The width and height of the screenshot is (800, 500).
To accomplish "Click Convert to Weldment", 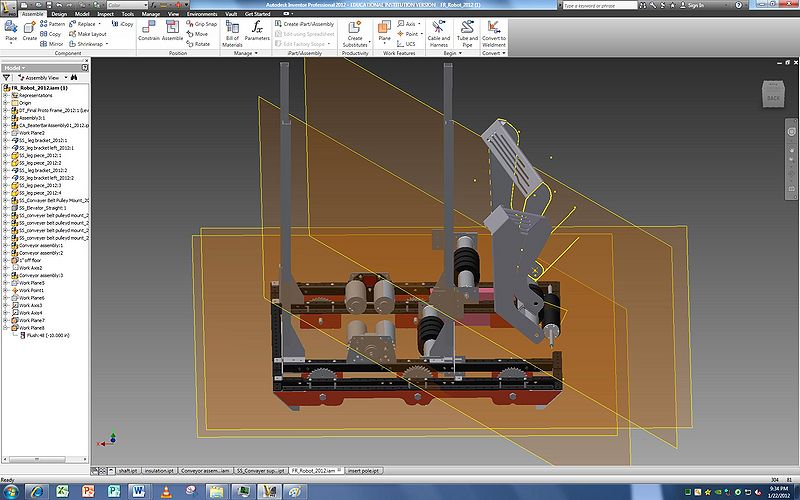I will pyautogui.click(x=494, y=34).
